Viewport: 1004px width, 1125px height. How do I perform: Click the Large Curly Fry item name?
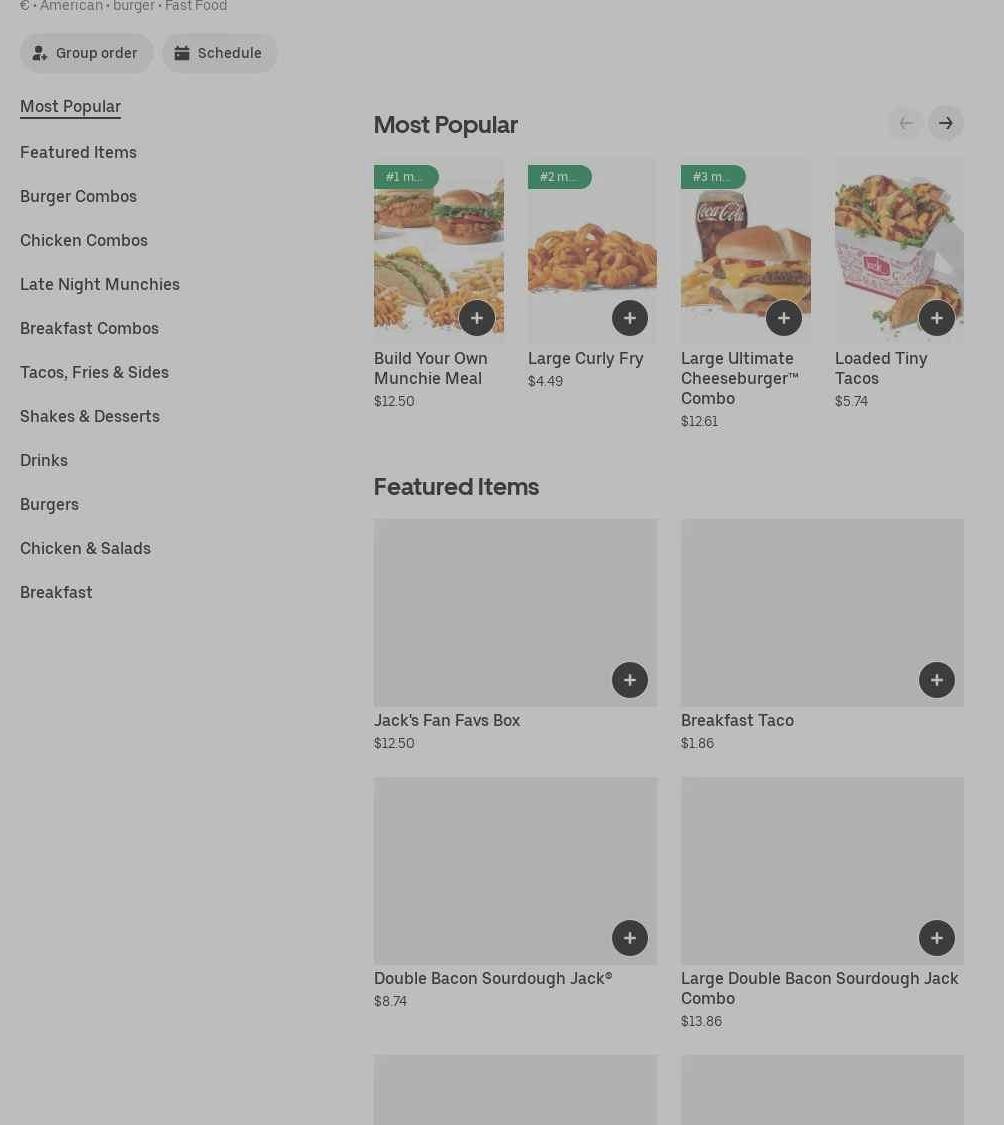click(585, 358)
